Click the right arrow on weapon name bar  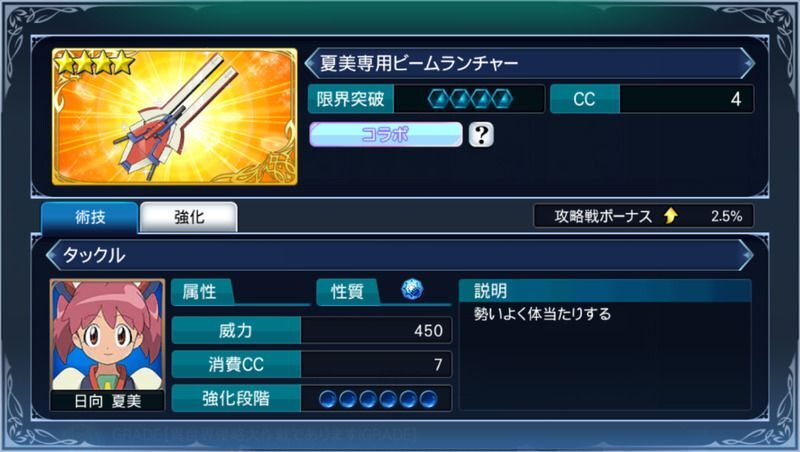(x=747, y=63)
